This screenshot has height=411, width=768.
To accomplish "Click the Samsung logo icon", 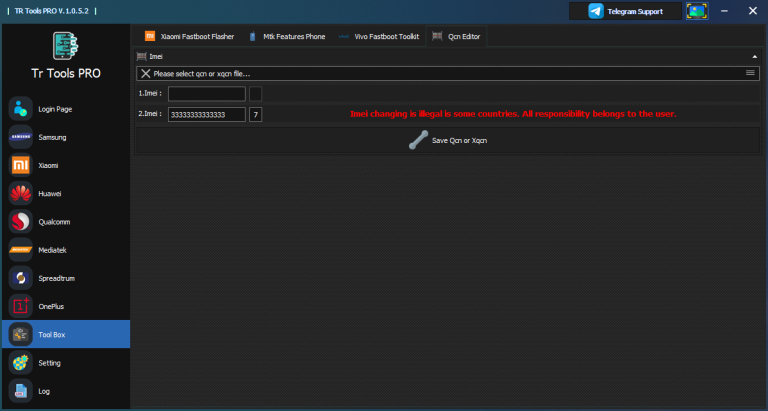I will click(x=21, y=137).
